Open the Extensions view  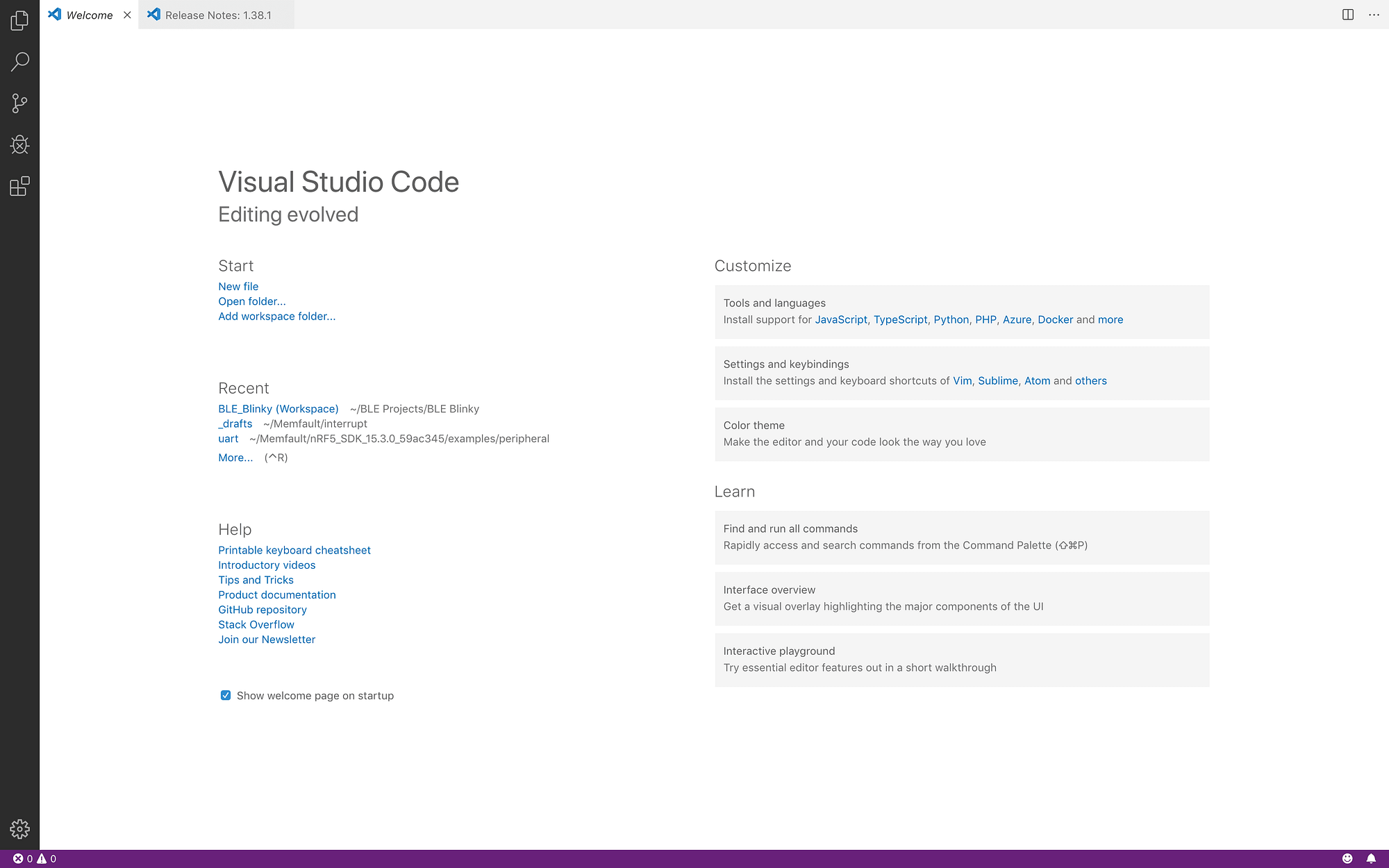click(x=19, y=186)
